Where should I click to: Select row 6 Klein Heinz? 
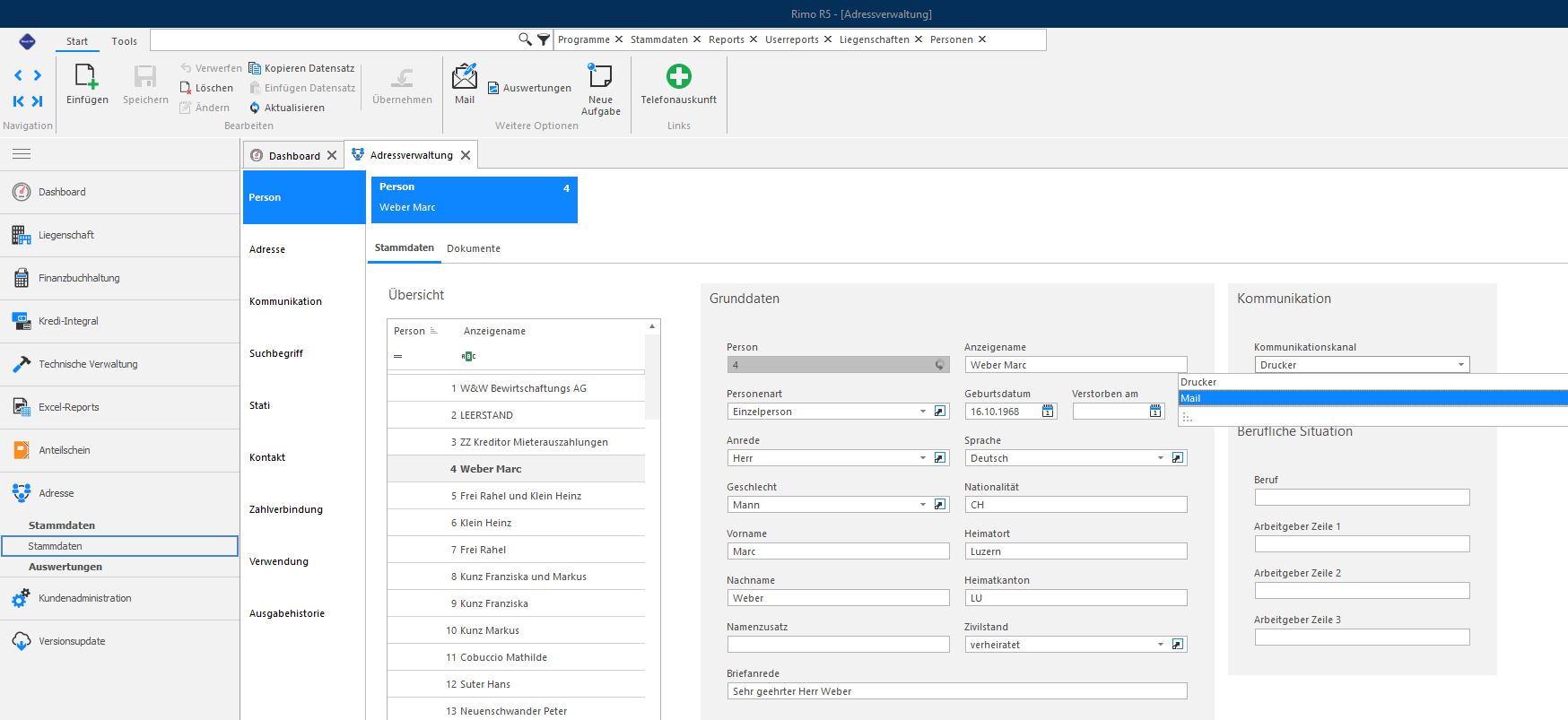[x=516, y=523]
